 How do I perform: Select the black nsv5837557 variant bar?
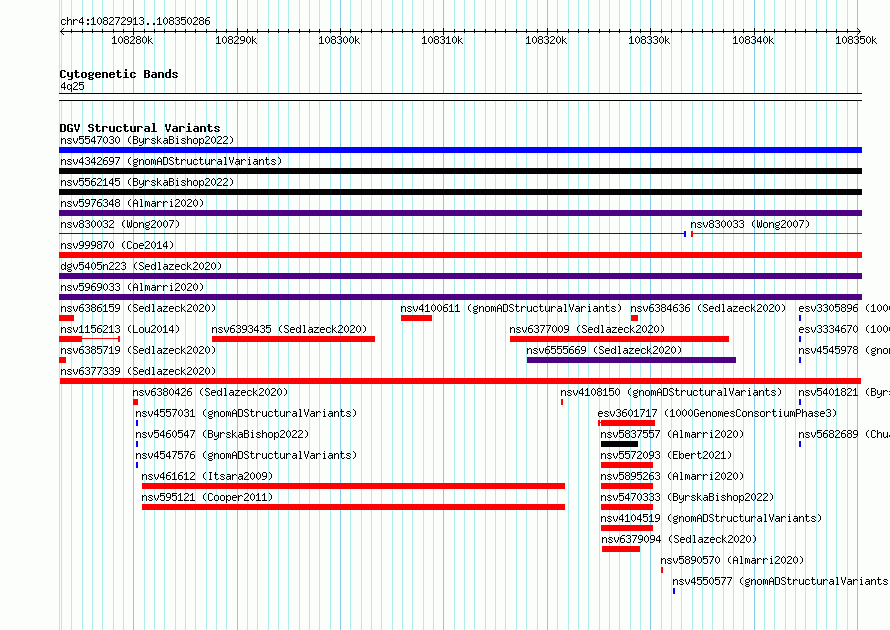point(619,444)
